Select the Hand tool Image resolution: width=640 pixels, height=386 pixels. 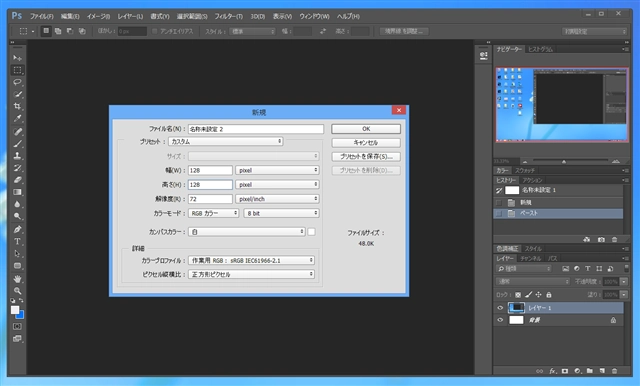(17, 279)
